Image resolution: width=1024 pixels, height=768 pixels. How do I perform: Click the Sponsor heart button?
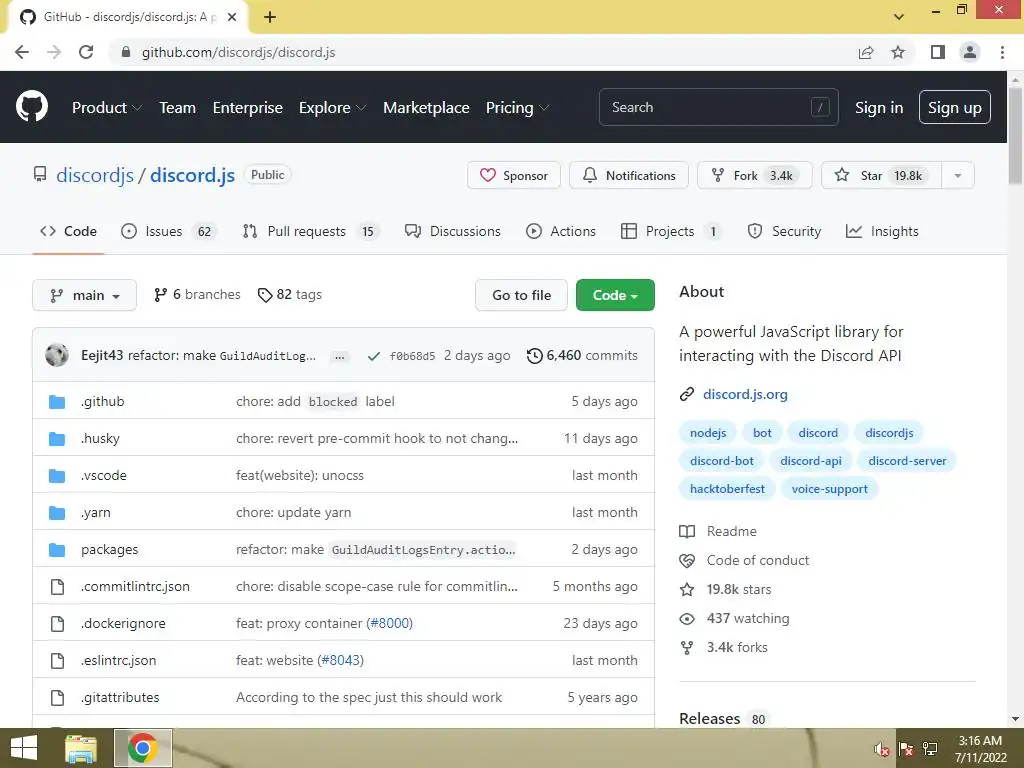pos(513,175)
